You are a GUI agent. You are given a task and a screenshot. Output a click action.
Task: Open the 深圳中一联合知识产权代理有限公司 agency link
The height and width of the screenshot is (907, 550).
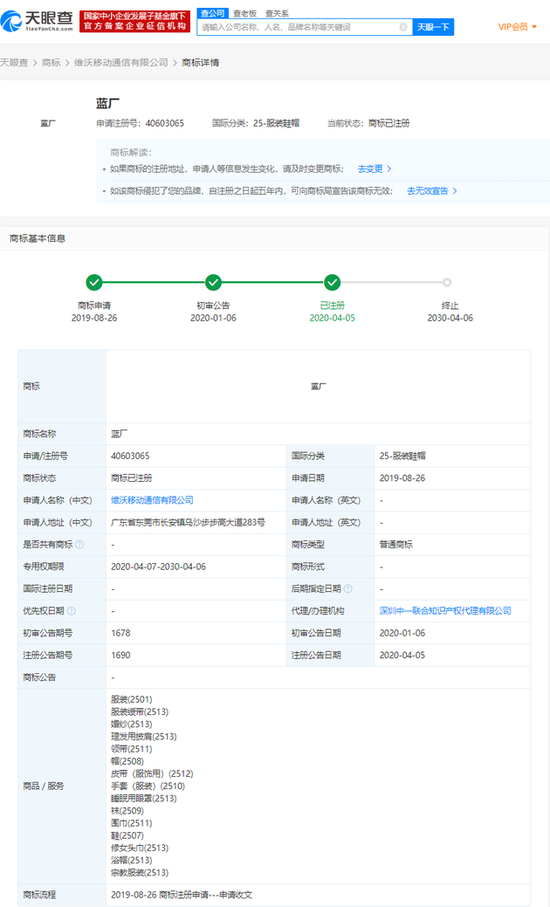point(445,611)
